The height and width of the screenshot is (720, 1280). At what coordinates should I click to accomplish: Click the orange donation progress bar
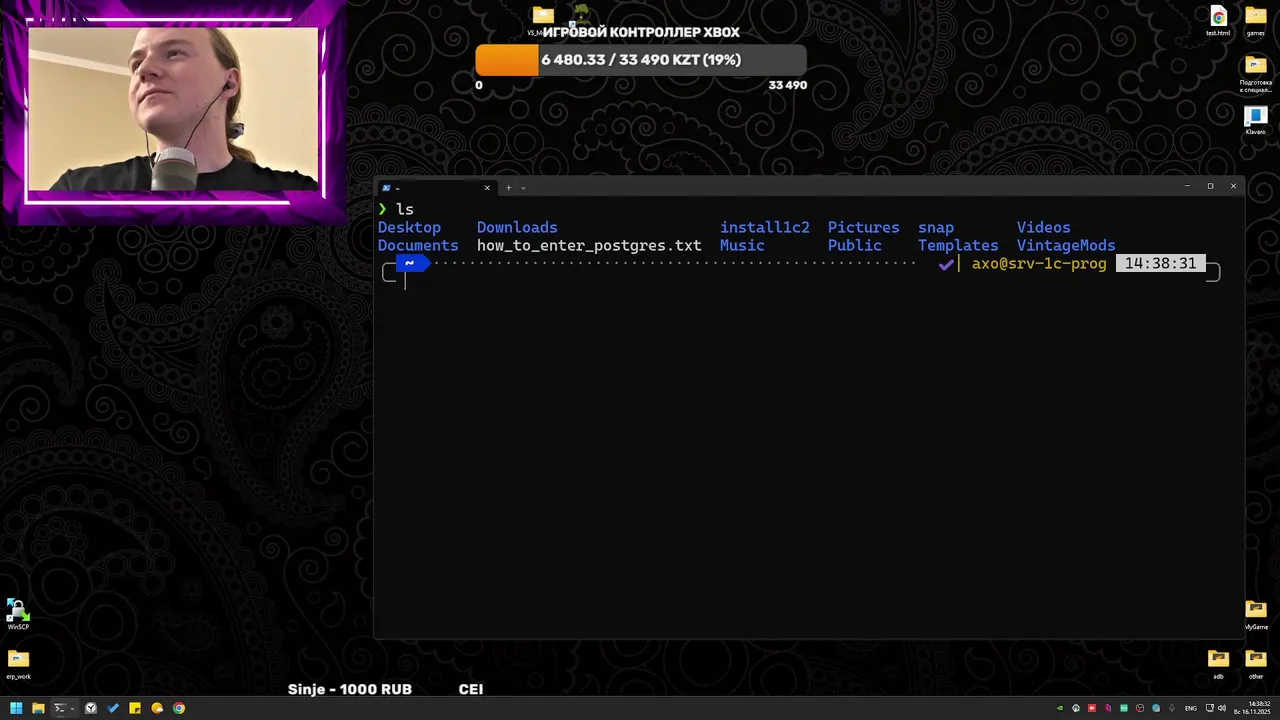640,60
